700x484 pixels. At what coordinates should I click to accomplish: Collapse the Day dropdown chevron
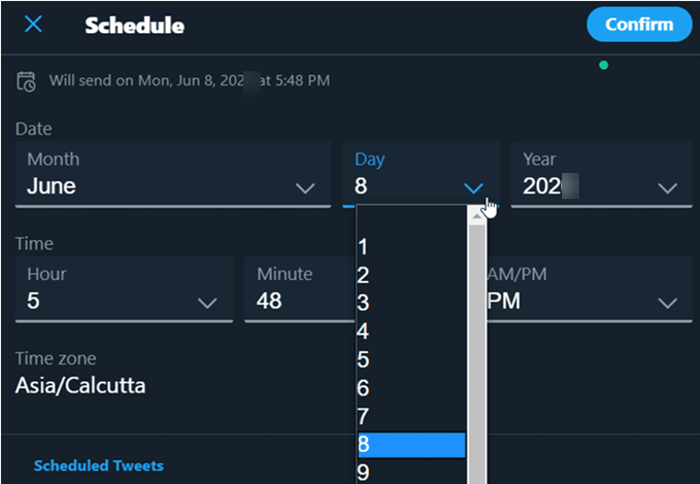[473, 188]
